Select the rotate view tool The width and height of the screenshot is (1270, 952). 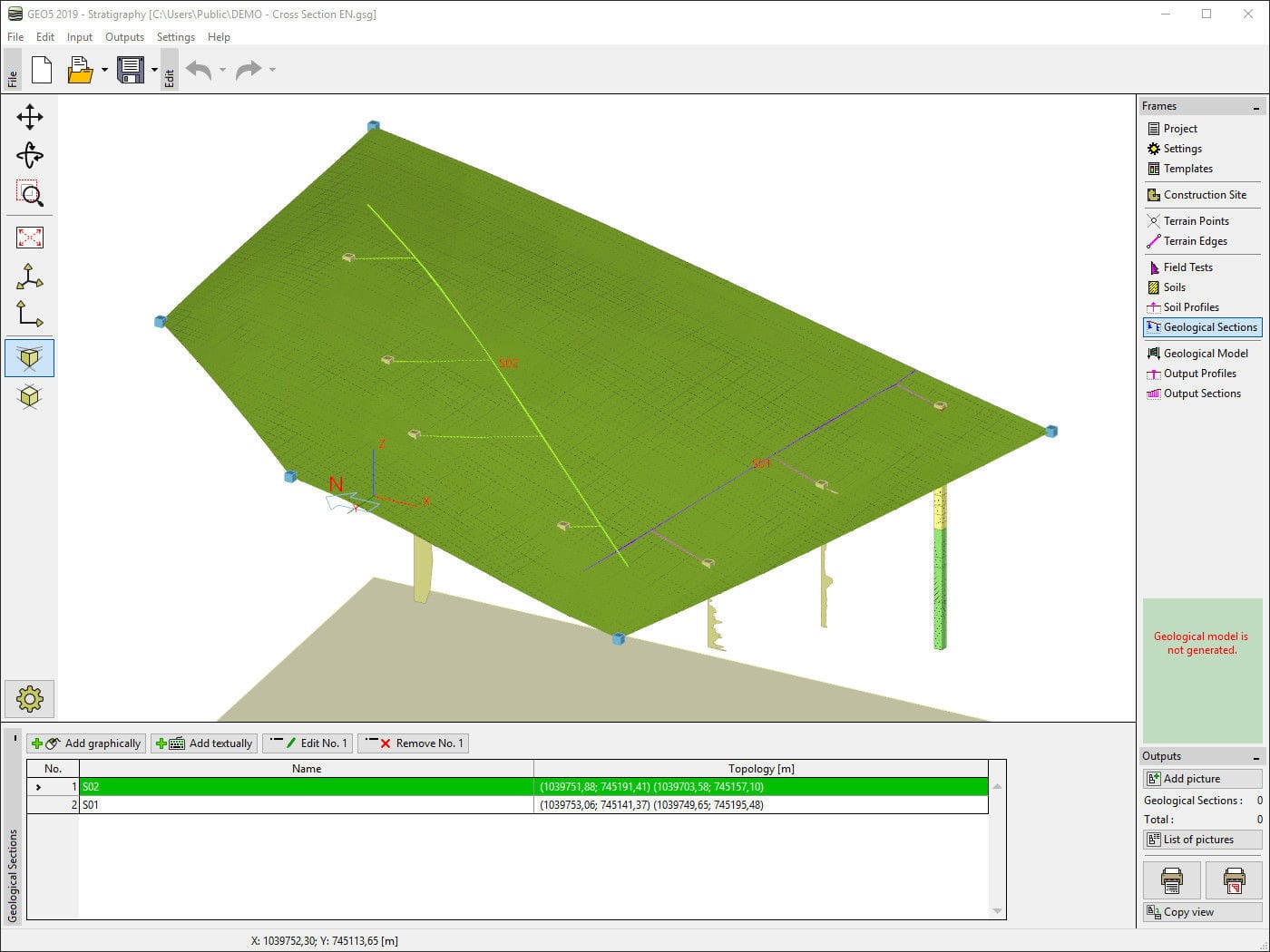click(x=30, y=155)
